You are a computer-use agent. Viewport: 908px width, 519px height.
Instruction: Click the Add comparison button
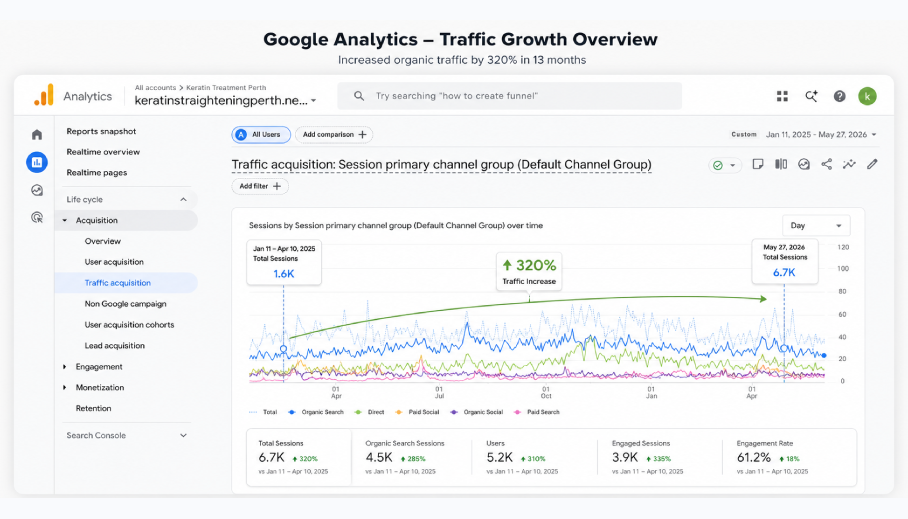point(334,134)
